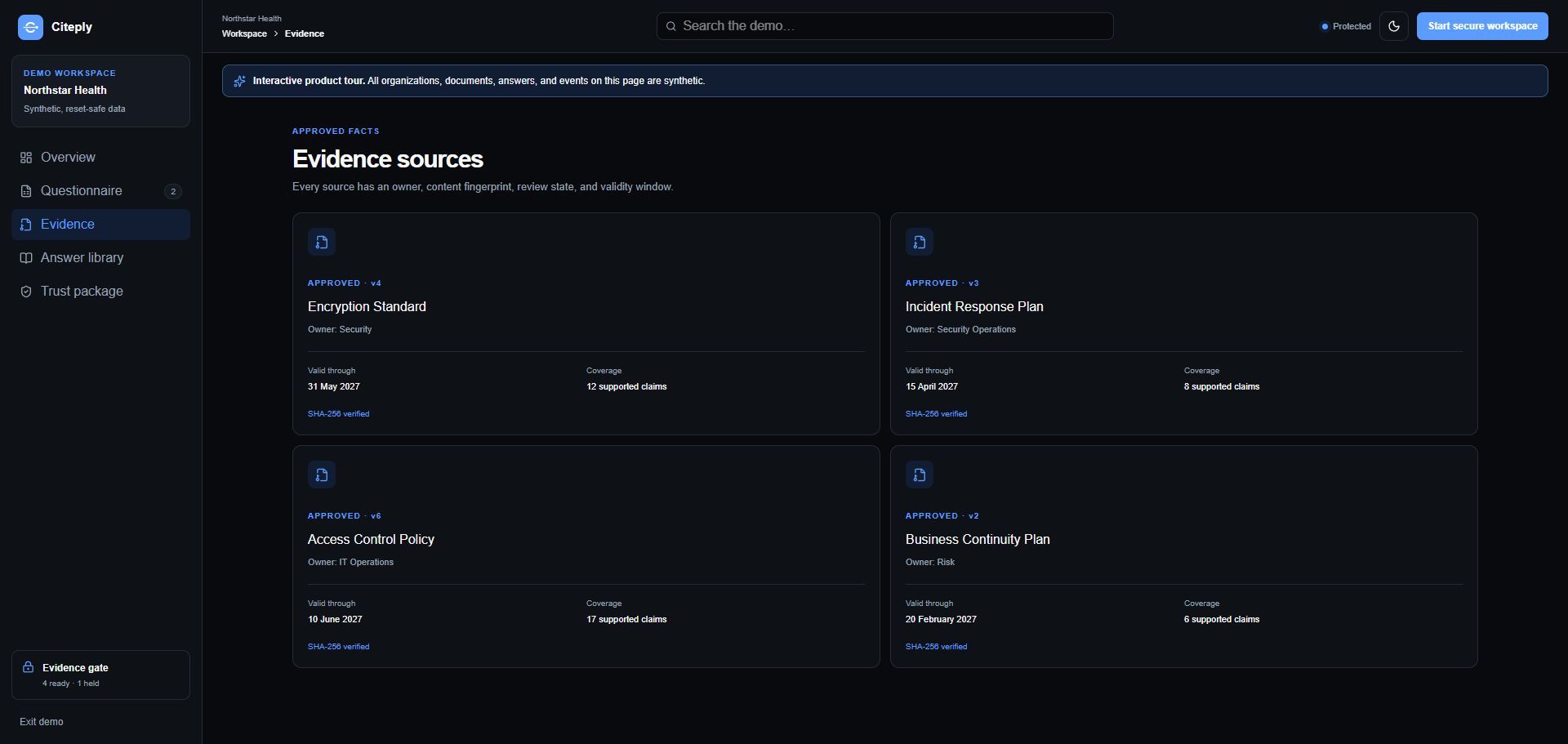Click APPROVED · v2 label
Viewport: 1568px width, 744px height.
942,516
